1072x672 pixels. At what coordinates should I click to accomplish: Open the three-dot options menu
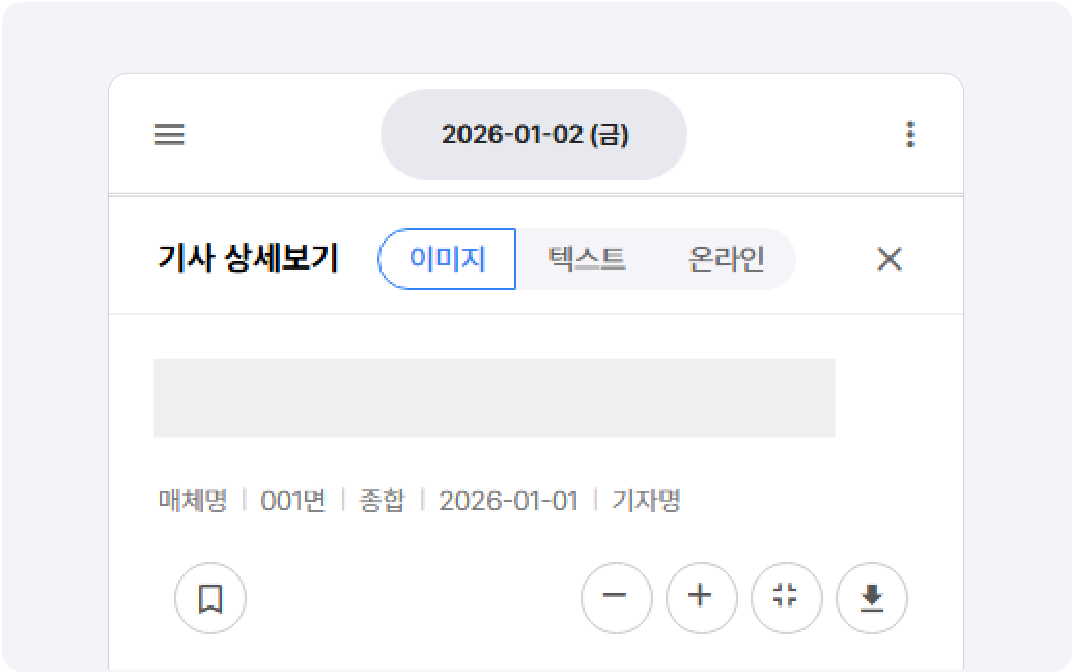[910, 133]
